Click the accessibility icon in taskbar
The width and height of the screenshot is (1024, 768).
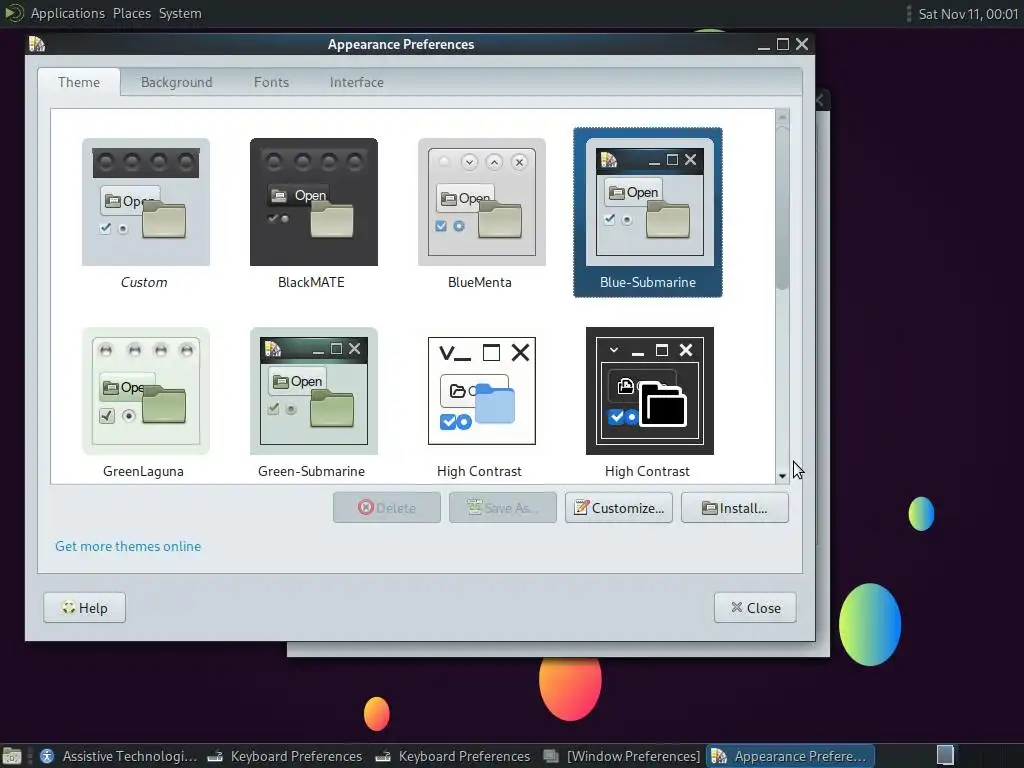(47, 756)
